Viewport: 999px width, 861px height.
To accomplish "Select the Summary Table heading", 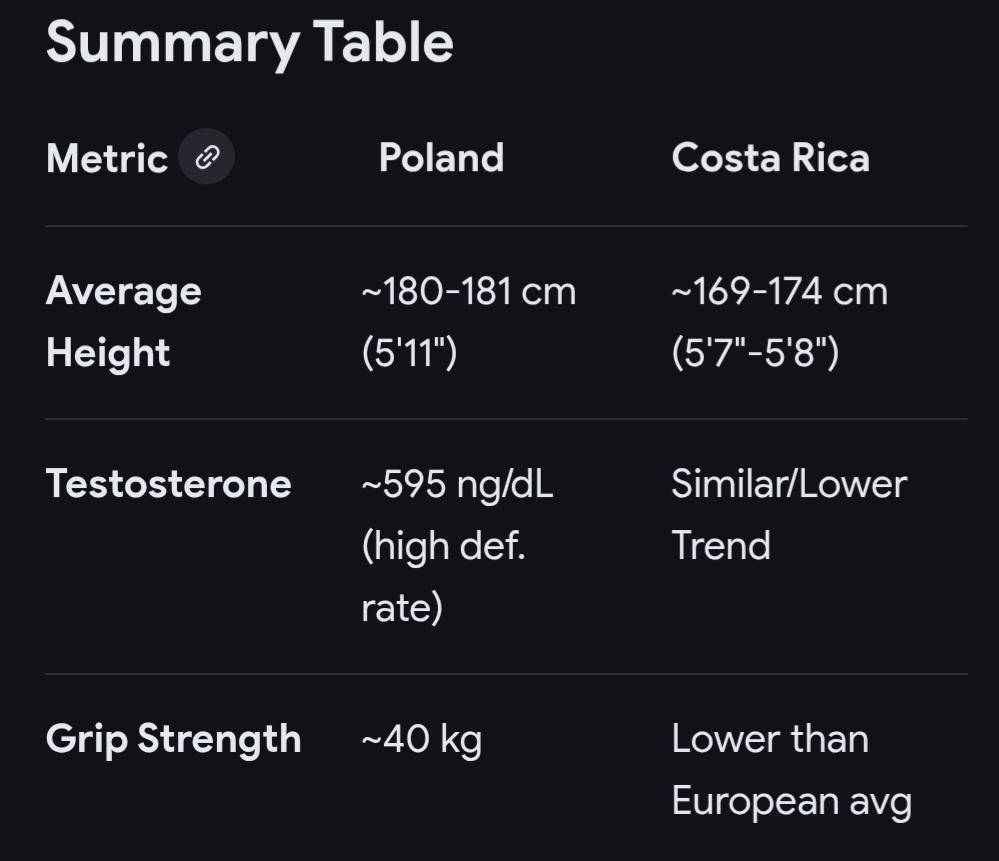I will [x=249, y=43].
